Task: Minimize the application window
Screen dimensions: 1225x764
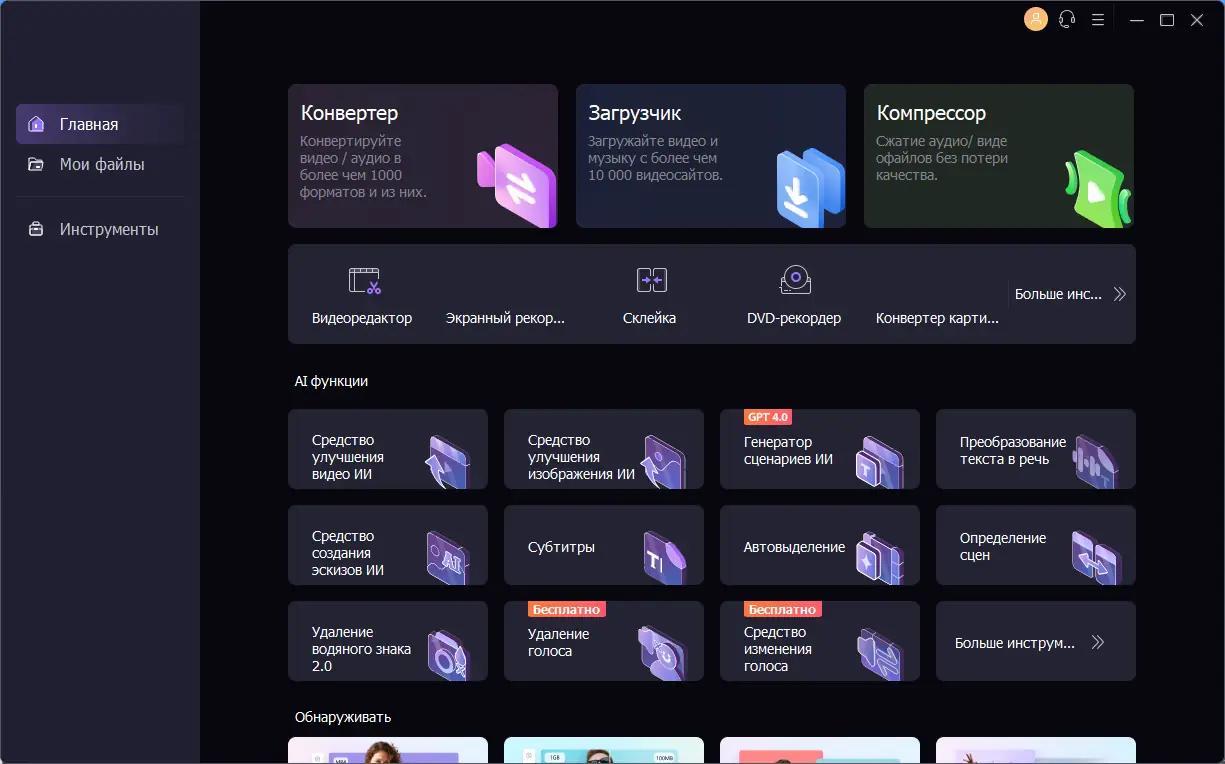Action: pyautogui.click(x=1136, y=19)
